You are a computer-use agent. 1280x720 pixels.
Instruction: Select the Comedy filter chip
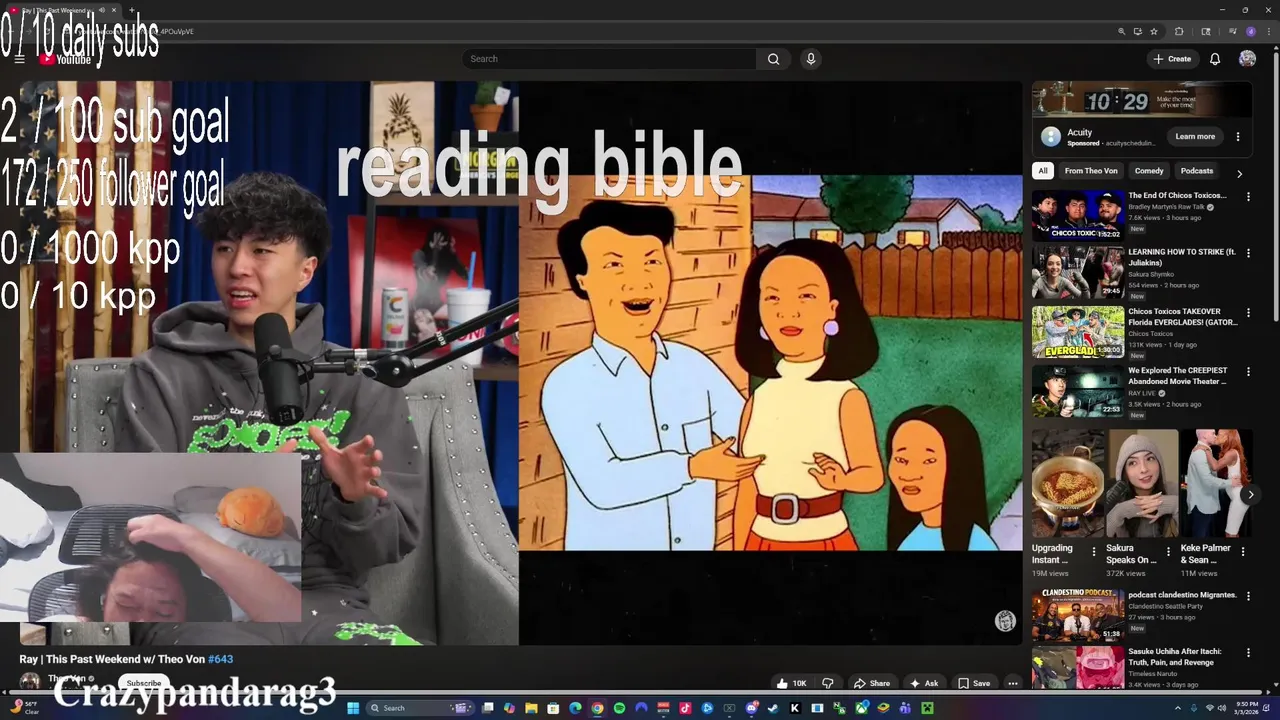coord(1149,171)
